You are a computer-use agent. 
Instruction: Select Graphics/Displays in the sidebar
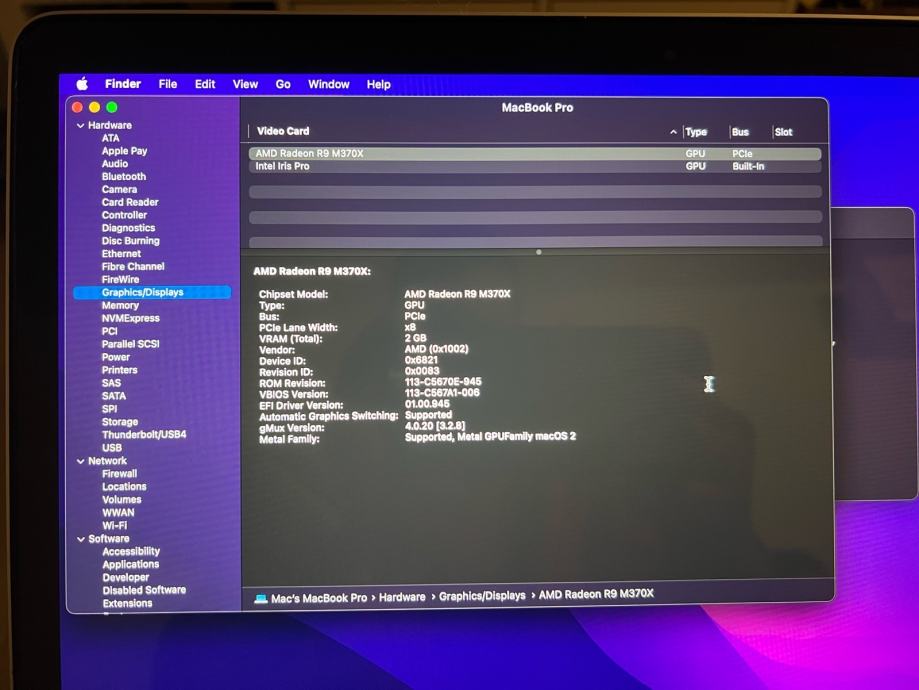pyautogui.click(x=152, y=292)
